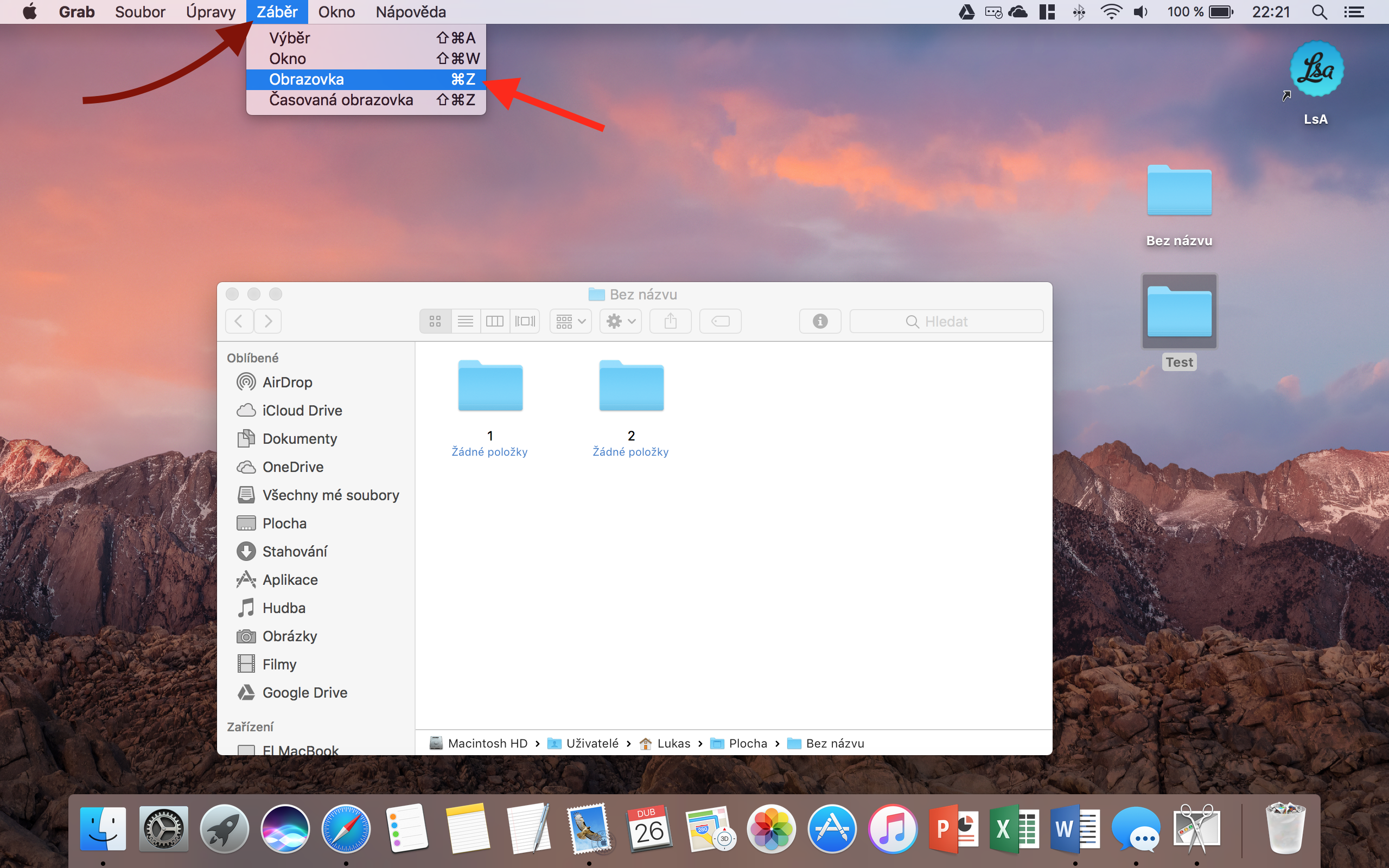
Task: Switch Finder to list view
Action: point(465,321)
